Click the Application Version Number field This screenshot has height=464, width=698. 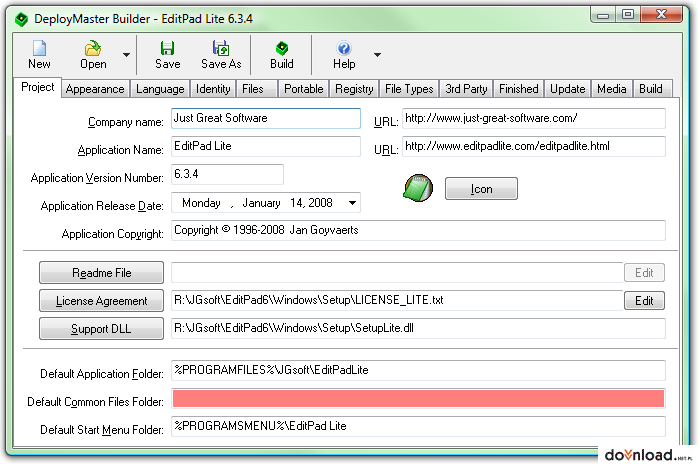click(227, 174)
